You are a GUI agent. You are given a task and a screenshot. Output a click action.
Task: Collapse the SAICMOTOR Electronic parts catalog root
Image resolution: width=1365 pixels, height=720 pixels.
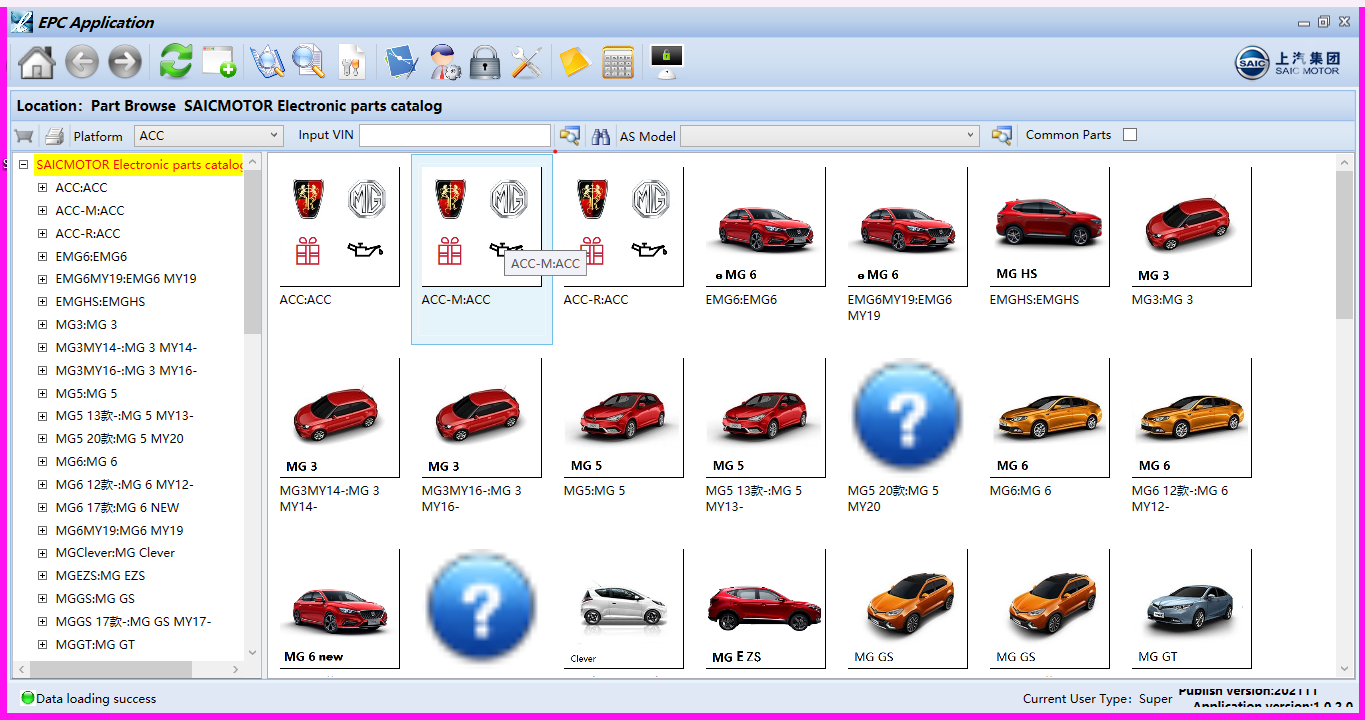pyautogui.click(x=23, y=165)
